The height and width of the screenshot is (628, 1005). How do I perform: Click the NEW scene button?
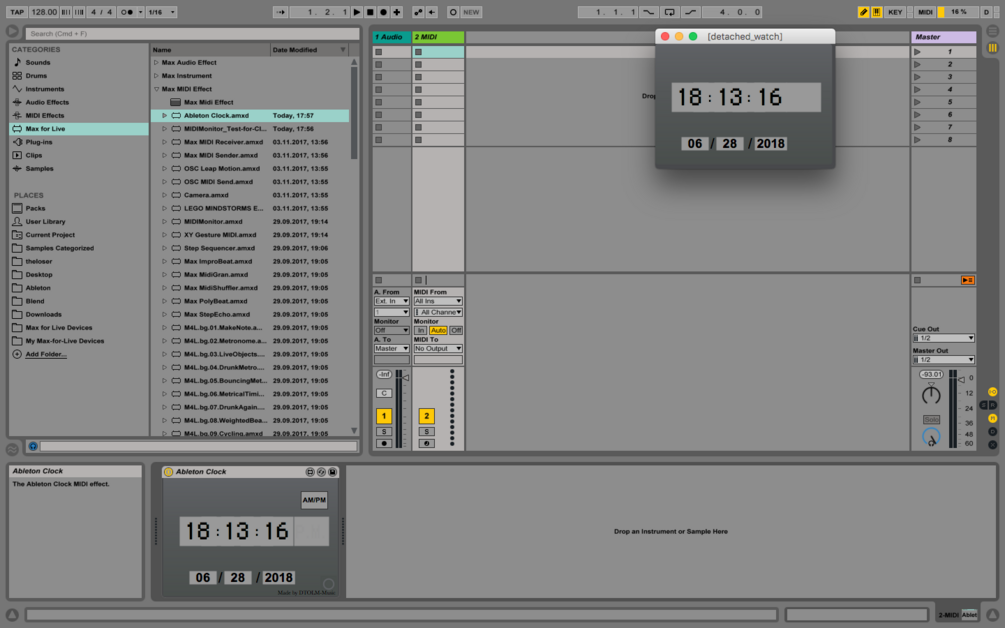471,12
